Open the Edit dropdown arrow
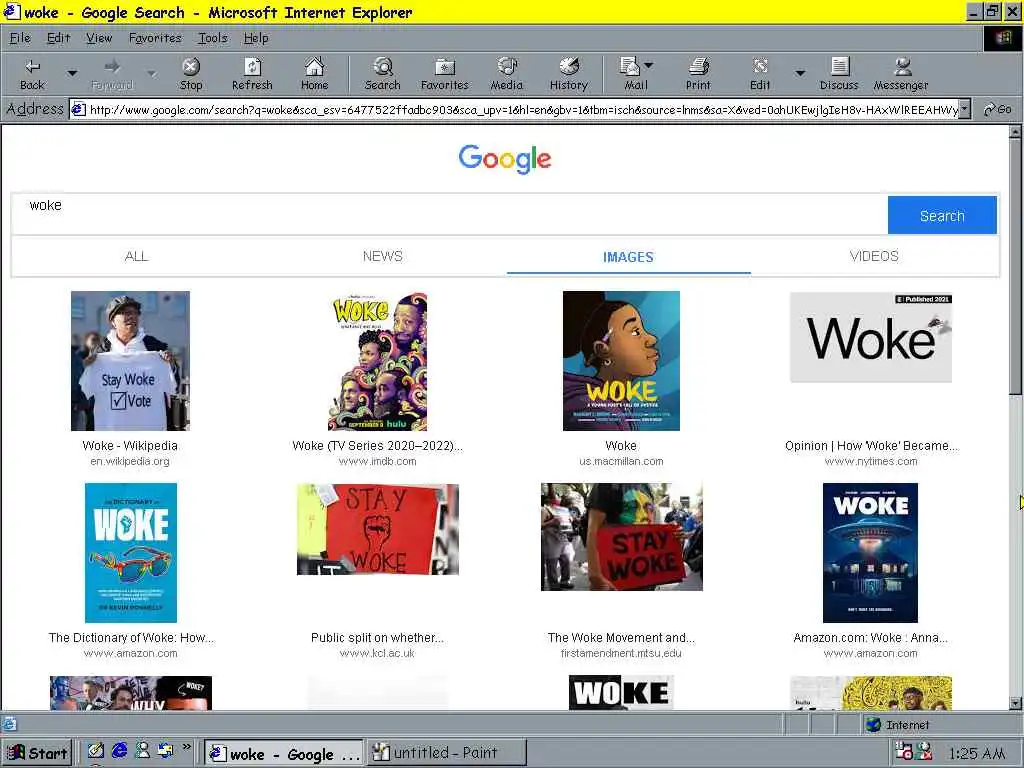This screenshot has width=1024, height=768. pyautogui.click(x=800, y=73)
